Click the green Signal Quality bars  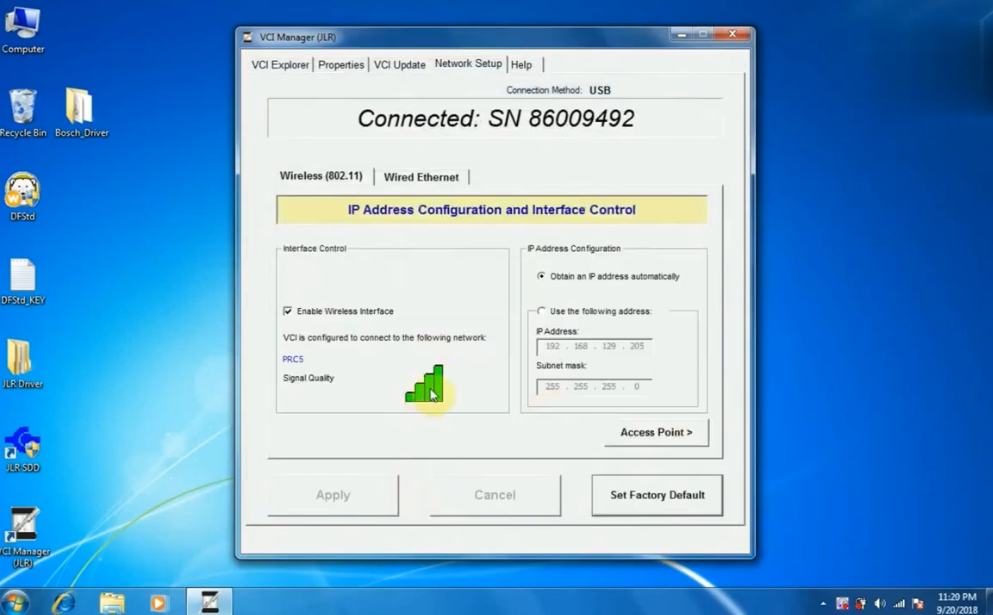pyautogui.click(x=424, y=383)
